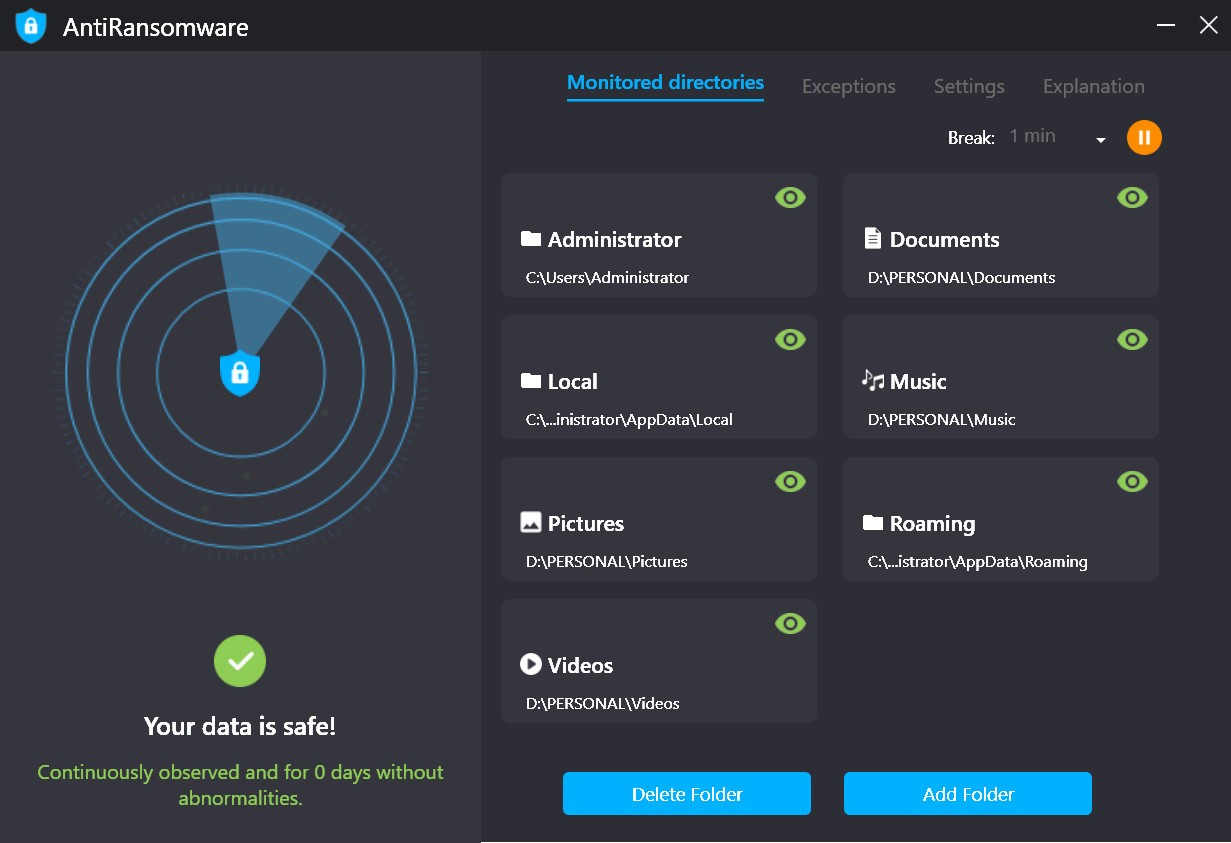Click the Delete Folder button
The image size is (1231, 843).
pyautogui.click(x=686, y=794)
